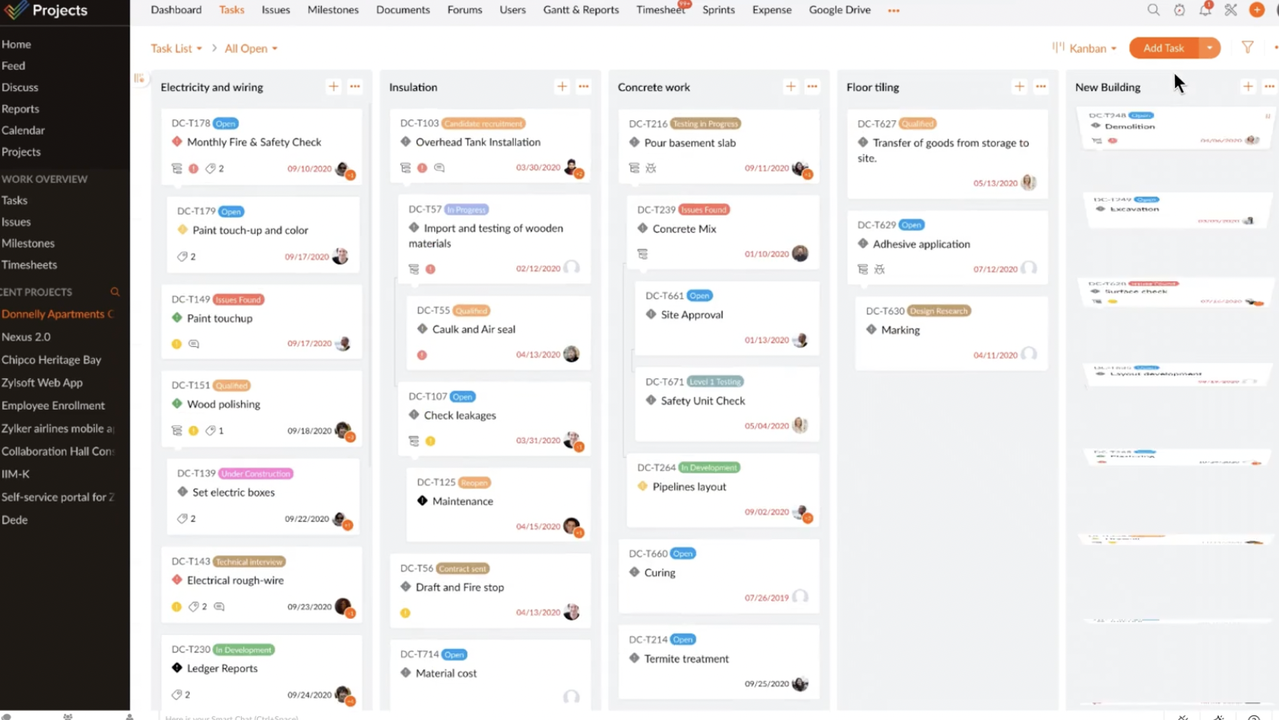The height and width of the screenshot is (720, 1279).
Task: Open the filter funnel icon
Action: (x=1247, y=47)
